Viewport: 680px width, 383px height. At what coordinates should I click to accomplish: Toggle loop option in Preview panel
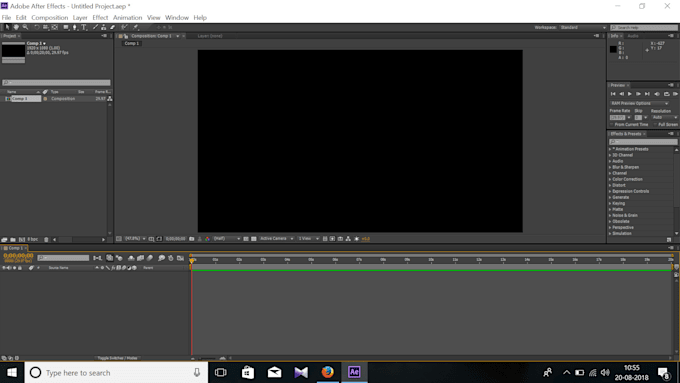pos(667,94)
